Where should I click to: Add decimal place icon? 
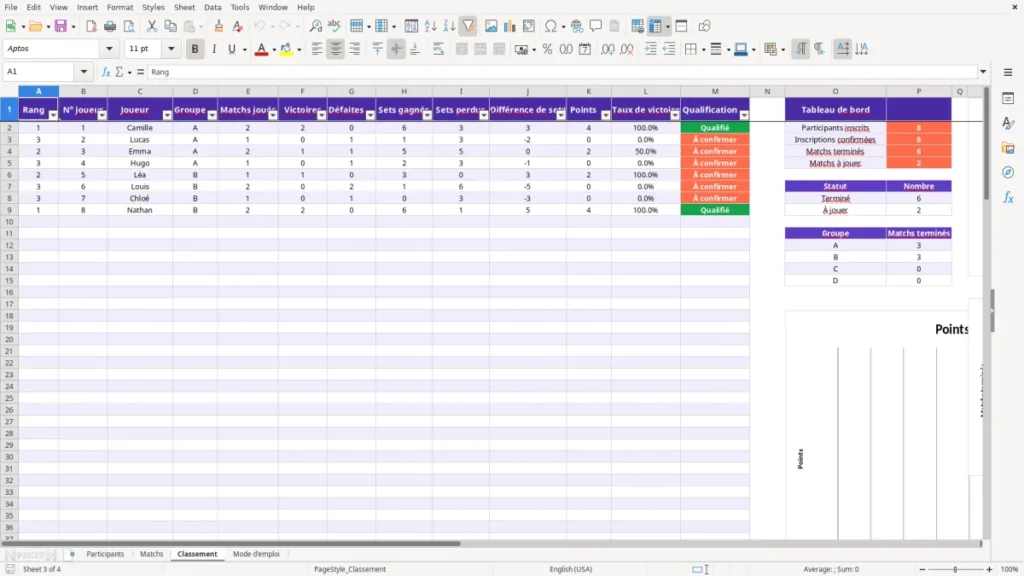coord(607,49)
